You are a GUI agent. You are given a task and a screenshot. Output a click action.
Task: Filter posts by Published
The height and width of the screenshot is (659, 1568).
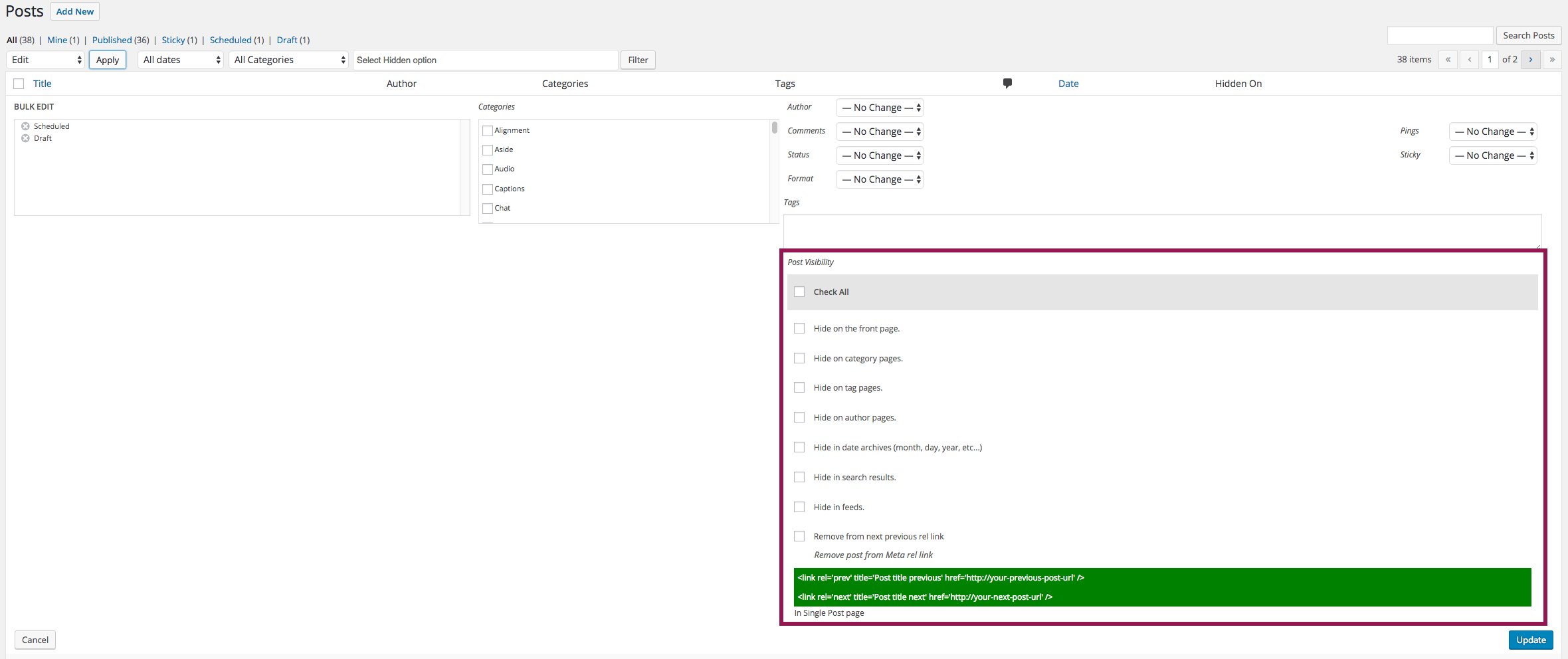point(112,40)
